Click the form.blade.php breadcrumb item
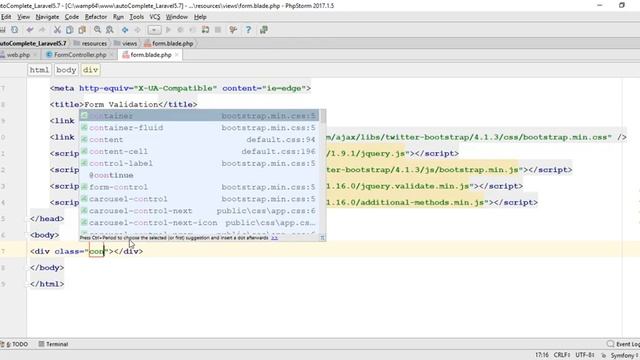640x360 pixels. [169, 43]
